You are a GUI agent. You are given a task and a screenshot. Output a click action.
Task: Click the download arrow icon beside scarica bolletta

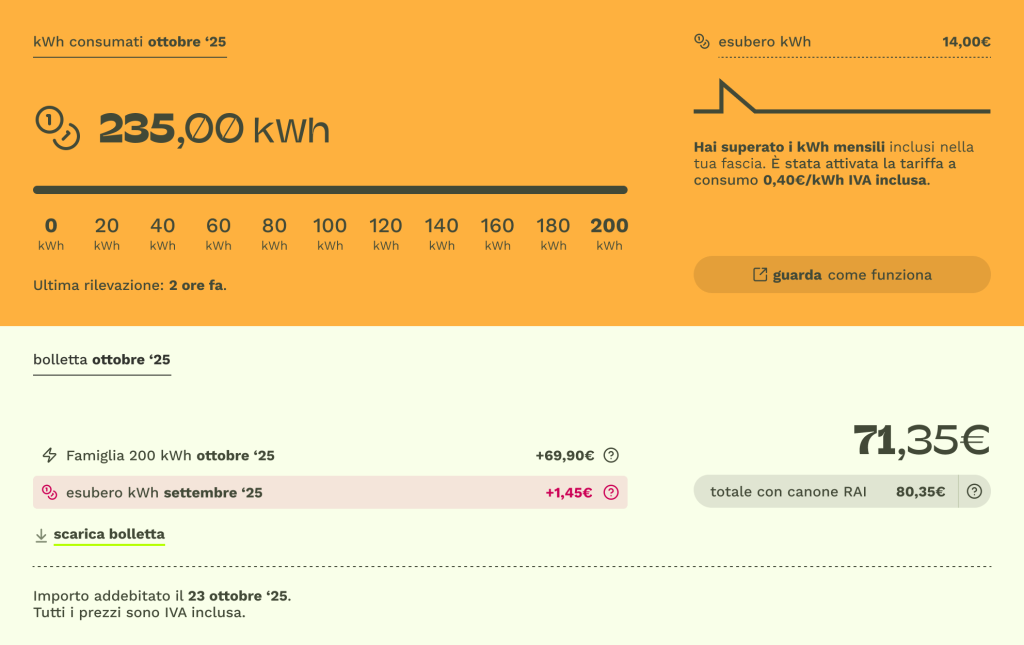pos(40,535)
